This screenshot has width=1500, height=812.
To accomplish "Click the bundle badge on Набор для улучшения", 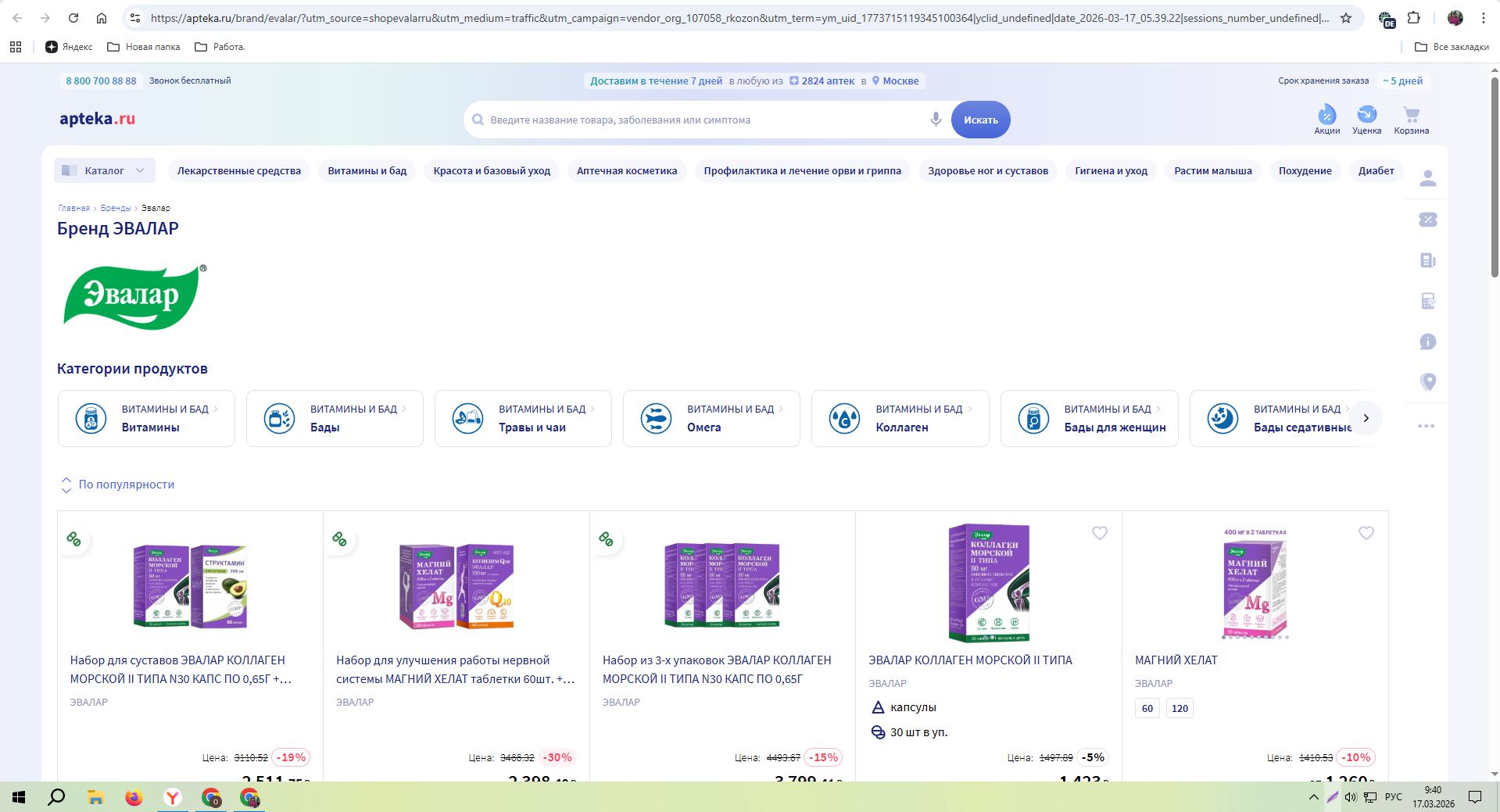I will (x=340, y=538).
